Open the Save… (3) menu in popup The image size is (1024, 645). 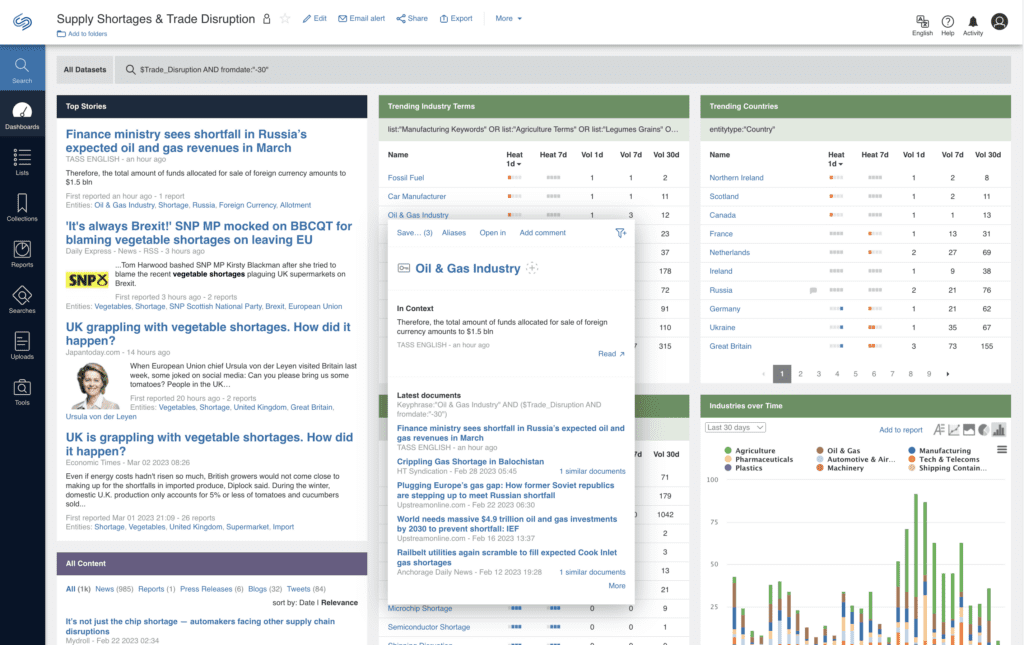click(x=415, y=233)
